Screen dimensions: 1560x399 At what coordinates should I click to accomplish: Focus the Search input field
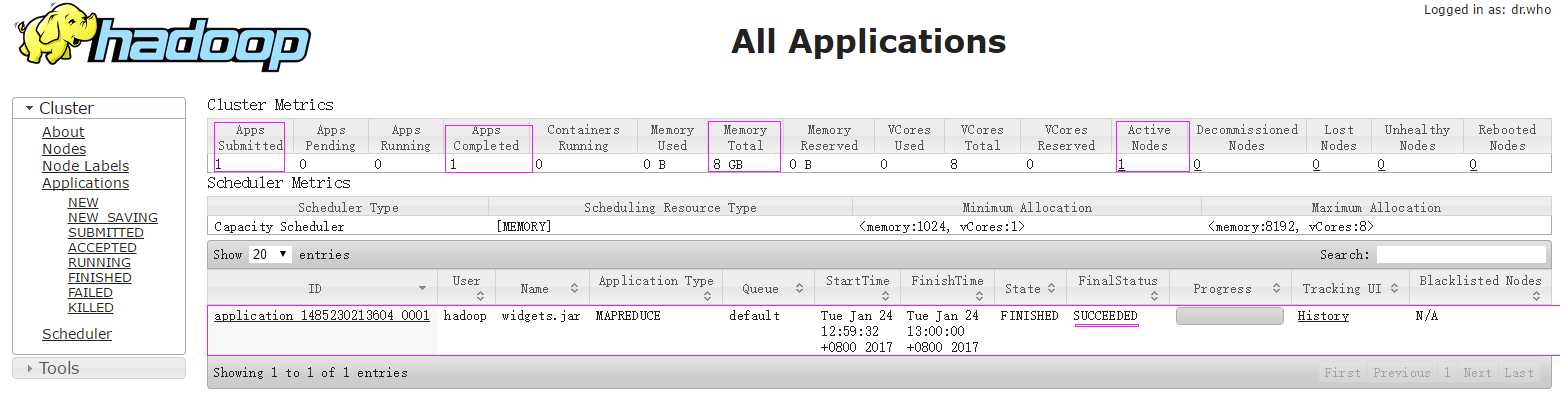pyautogui.click(x=1461, y=255)
